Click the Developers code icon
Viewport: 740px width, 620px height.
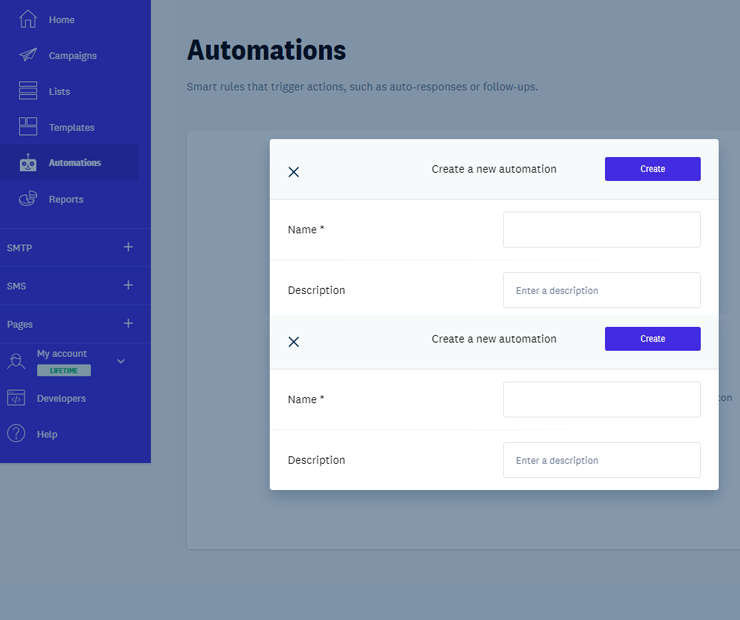[16, 398]
